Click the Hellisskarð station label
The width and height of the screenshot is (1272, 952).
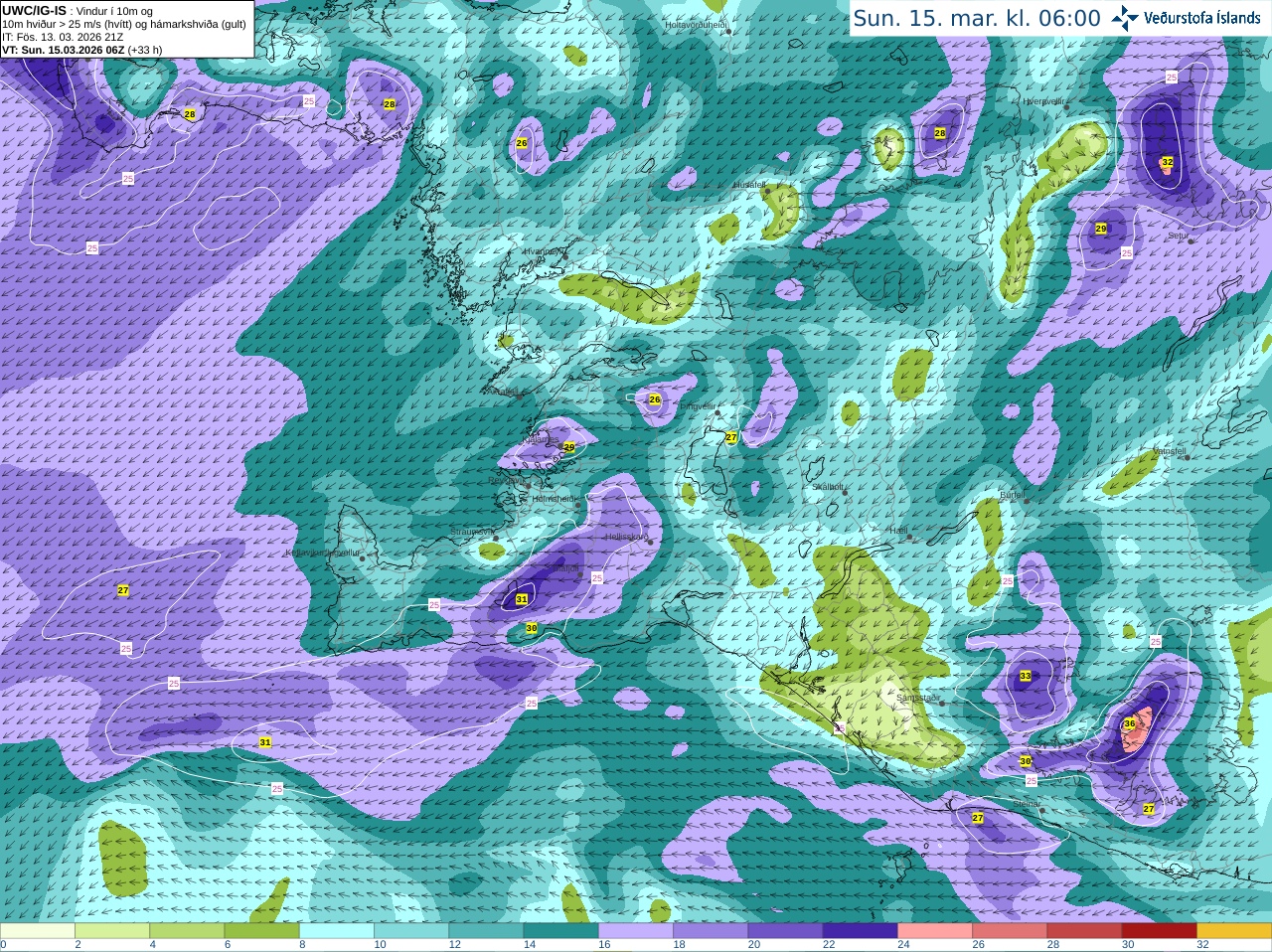(x=626, y=537)
